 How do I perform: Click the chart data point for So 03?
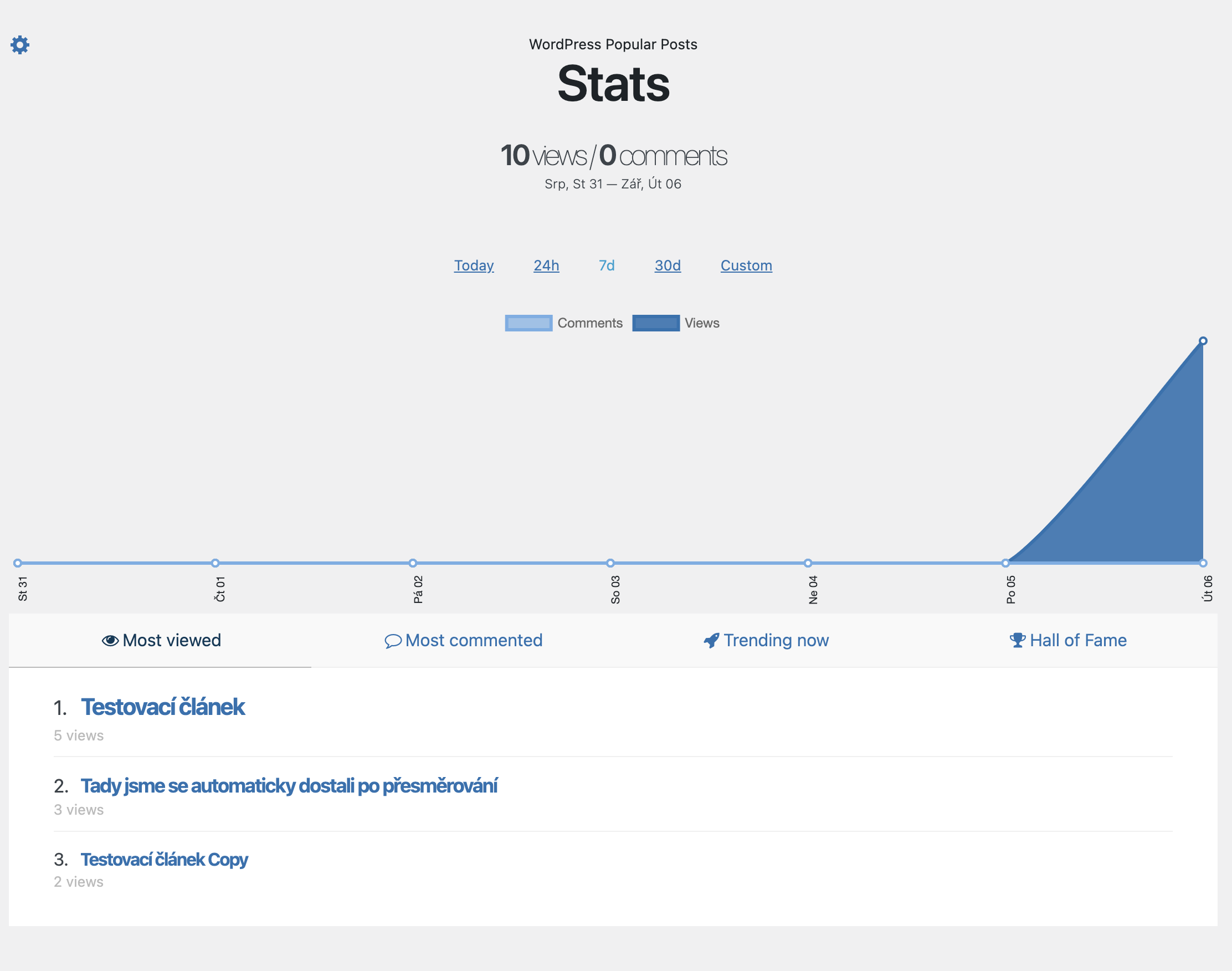coord(610,564)
